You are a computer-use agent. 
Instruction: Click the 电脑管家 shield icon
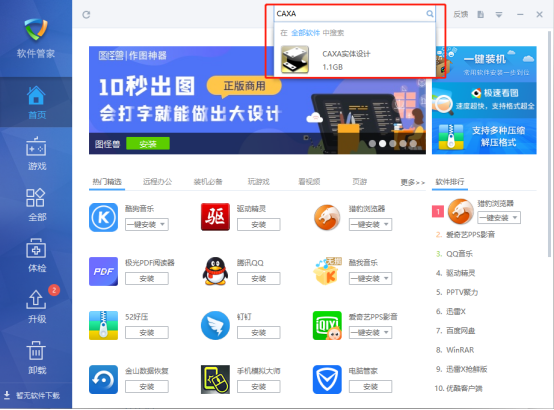pos(327,379)
